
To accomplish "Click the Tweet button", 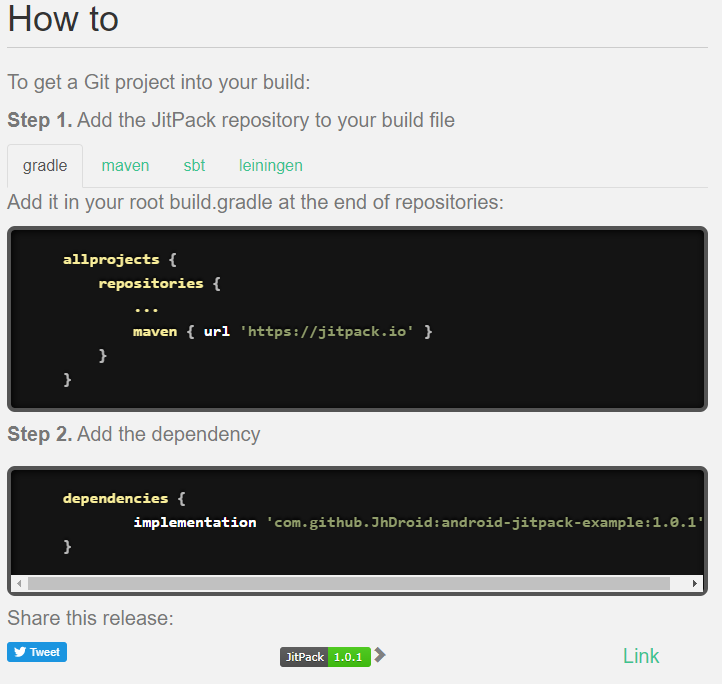I will 37,652.
